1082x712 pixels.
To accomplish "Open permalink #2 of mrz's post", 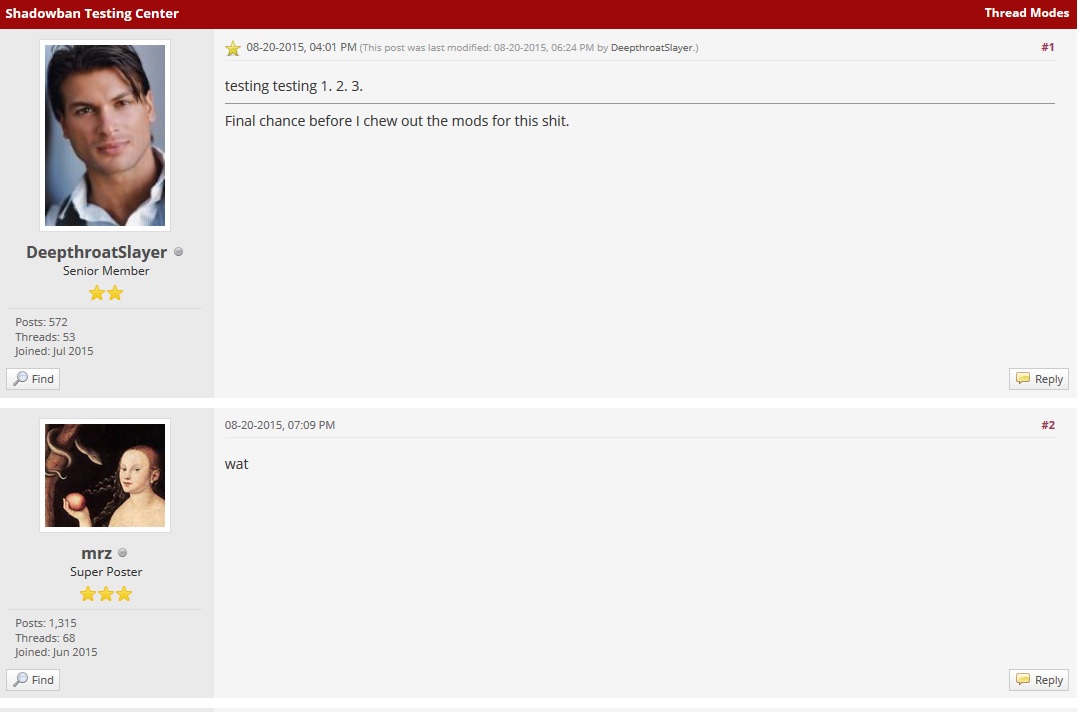I will point(1047,425).
